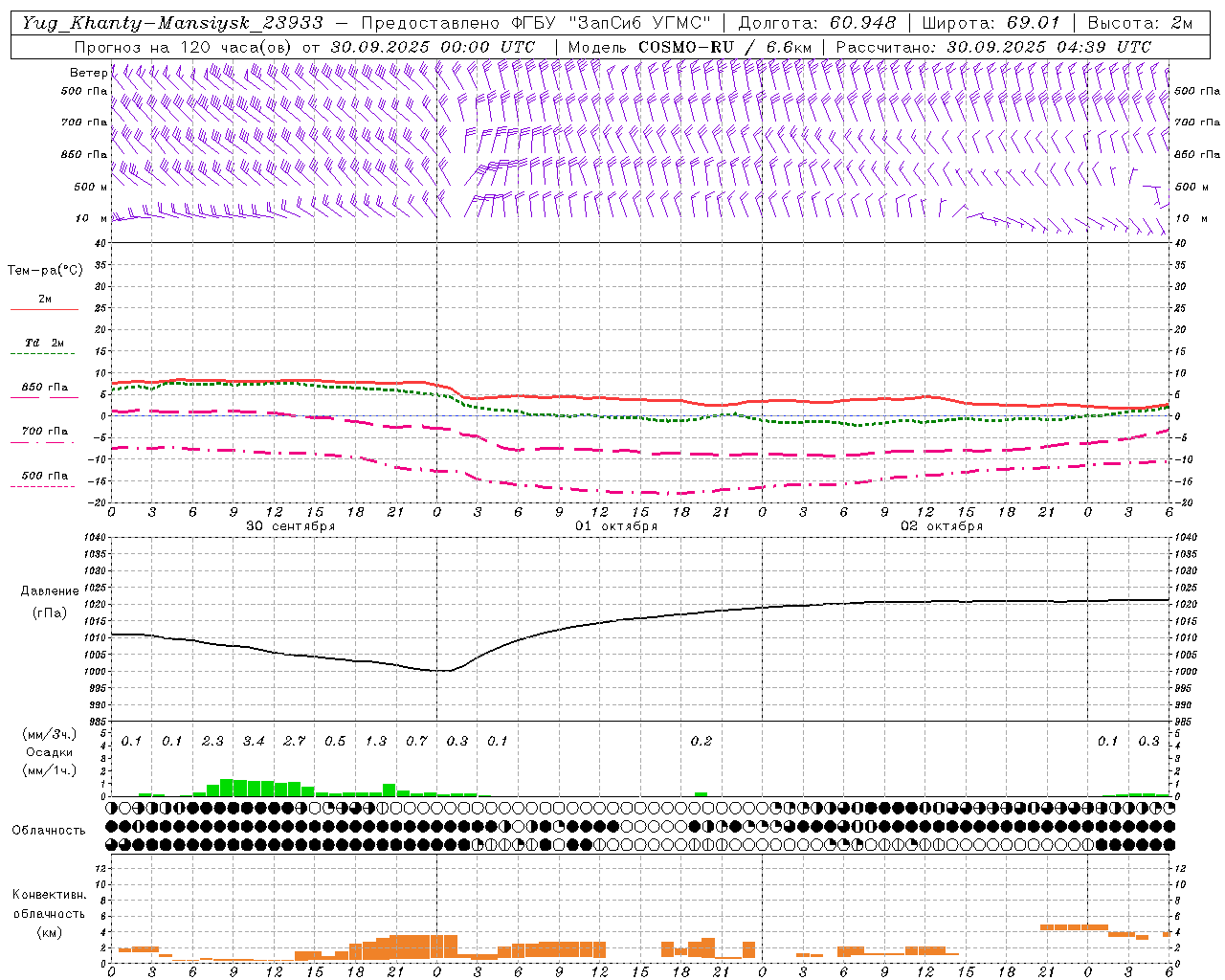The image size is (1225, 980).
Task: Select the Давление pressure panel label
Action: click(x=49, y=591)
